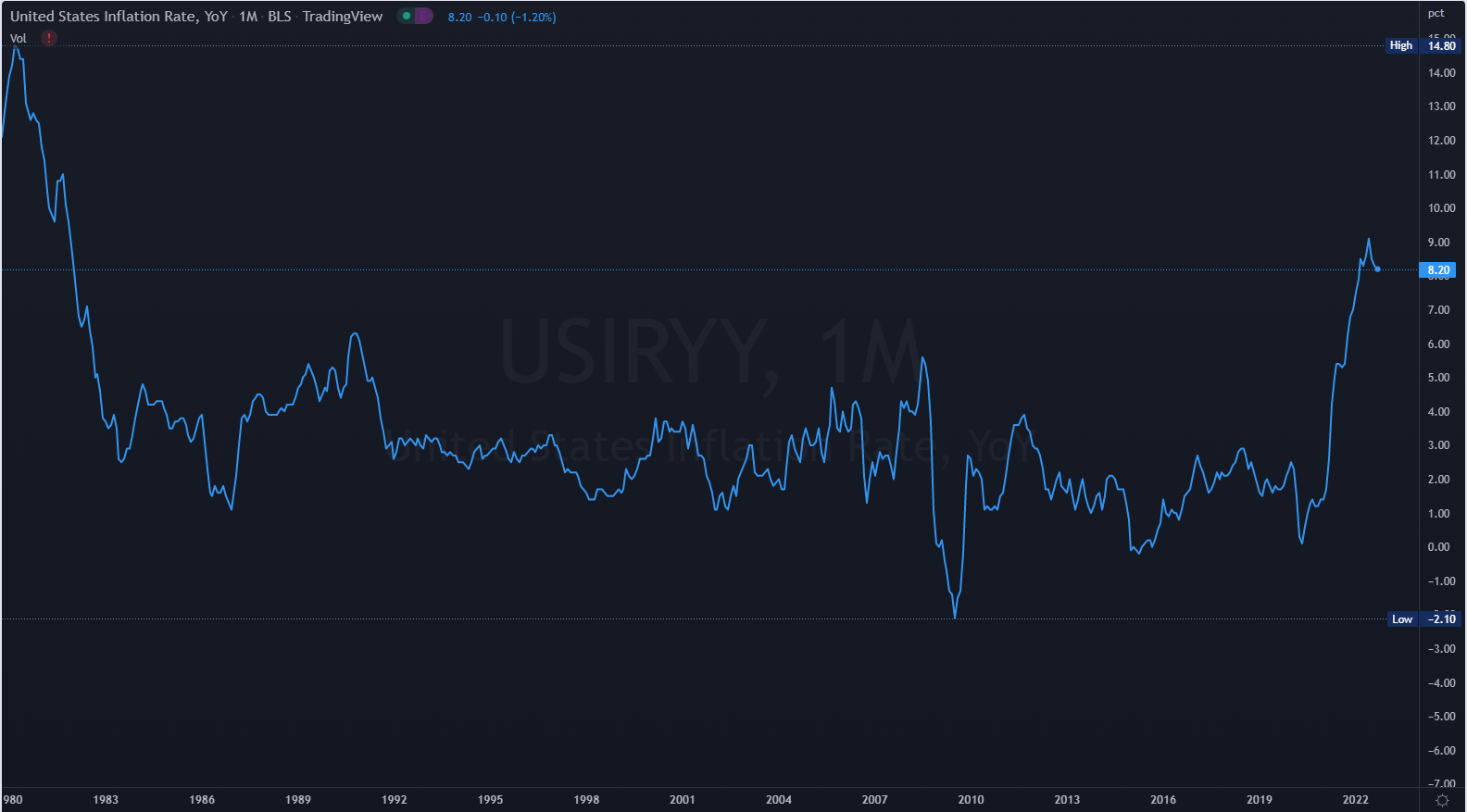Click the 2013 label on time axis
1467x812 pixels.
pos(1067,800)
